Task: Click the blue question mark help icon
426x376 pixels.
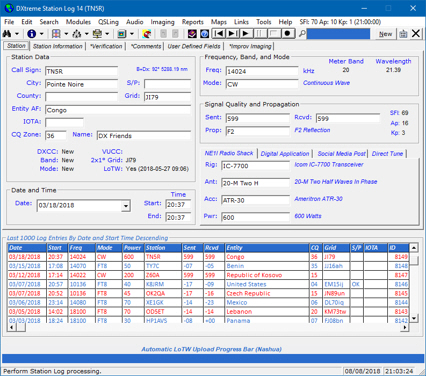Action: 205,34
